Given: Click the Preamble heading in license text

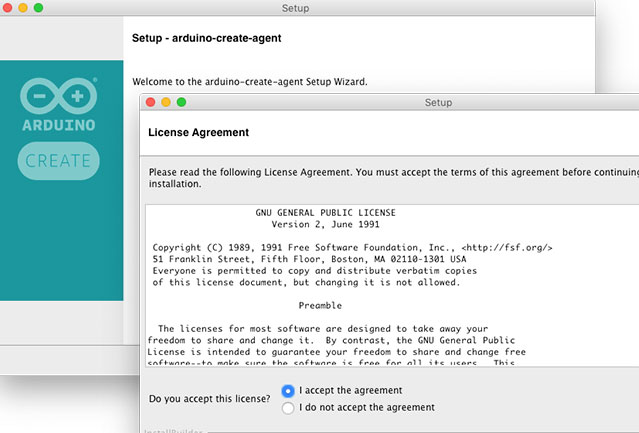Looking at the screenshot, I should [x=320, y=305].
